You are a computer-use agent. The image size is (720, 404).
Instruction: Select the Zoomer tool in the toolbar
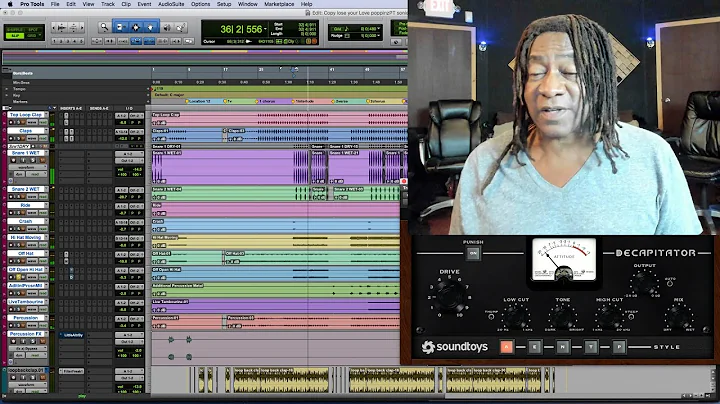pos(104,28)
